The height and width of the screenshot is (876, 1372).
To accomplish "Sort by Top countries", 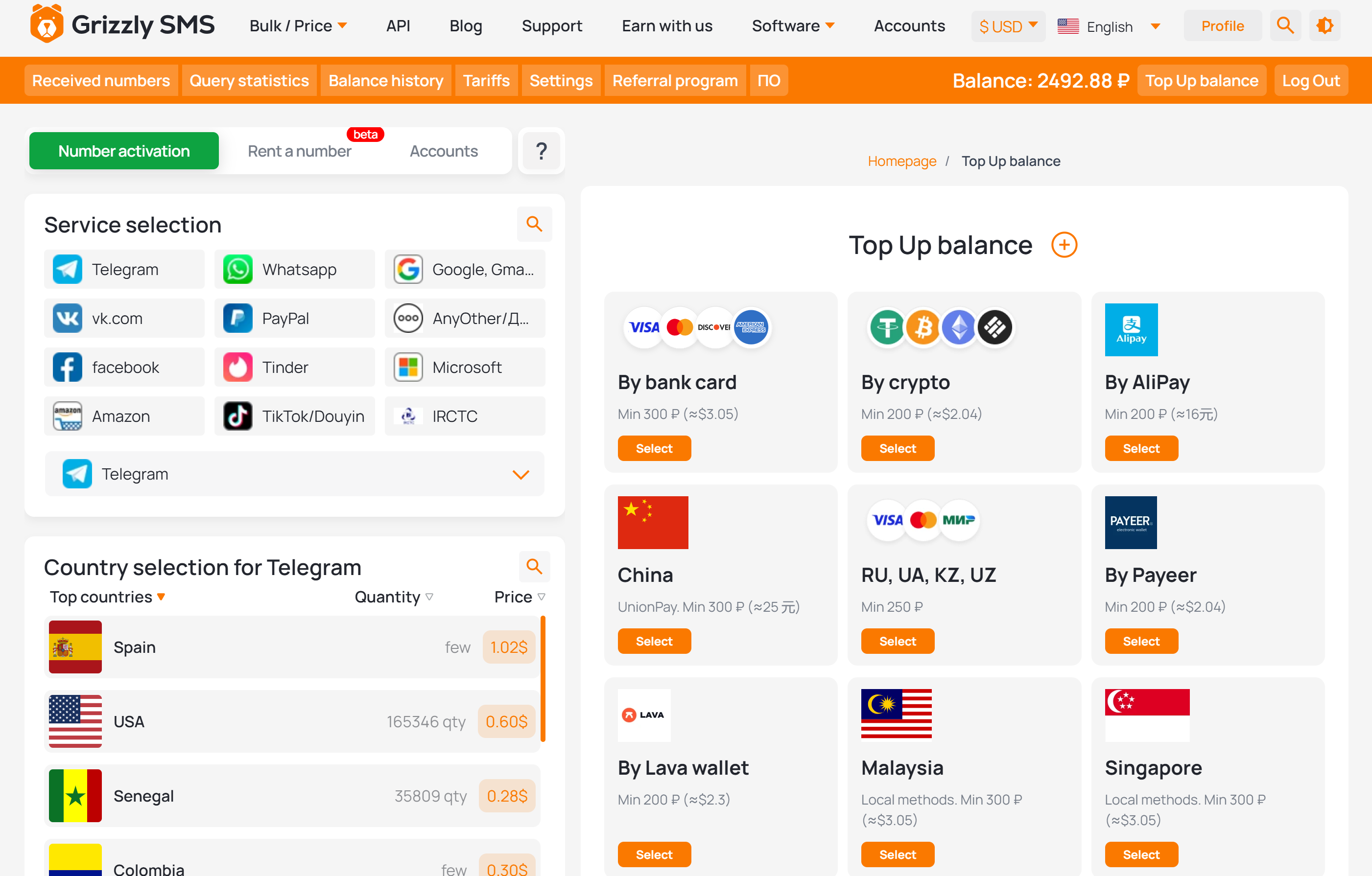I will [107, 597].
